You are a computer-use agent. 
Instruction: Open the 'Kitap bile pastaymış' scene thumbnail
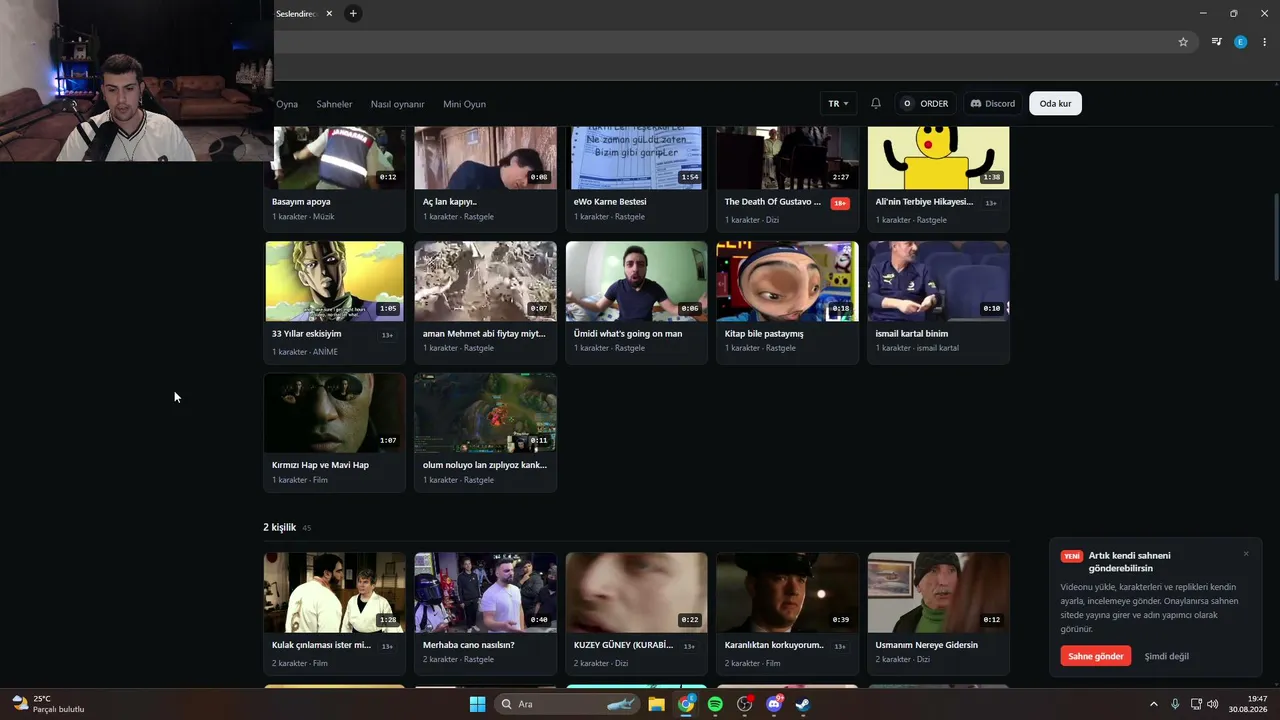(x=787, y=281)
